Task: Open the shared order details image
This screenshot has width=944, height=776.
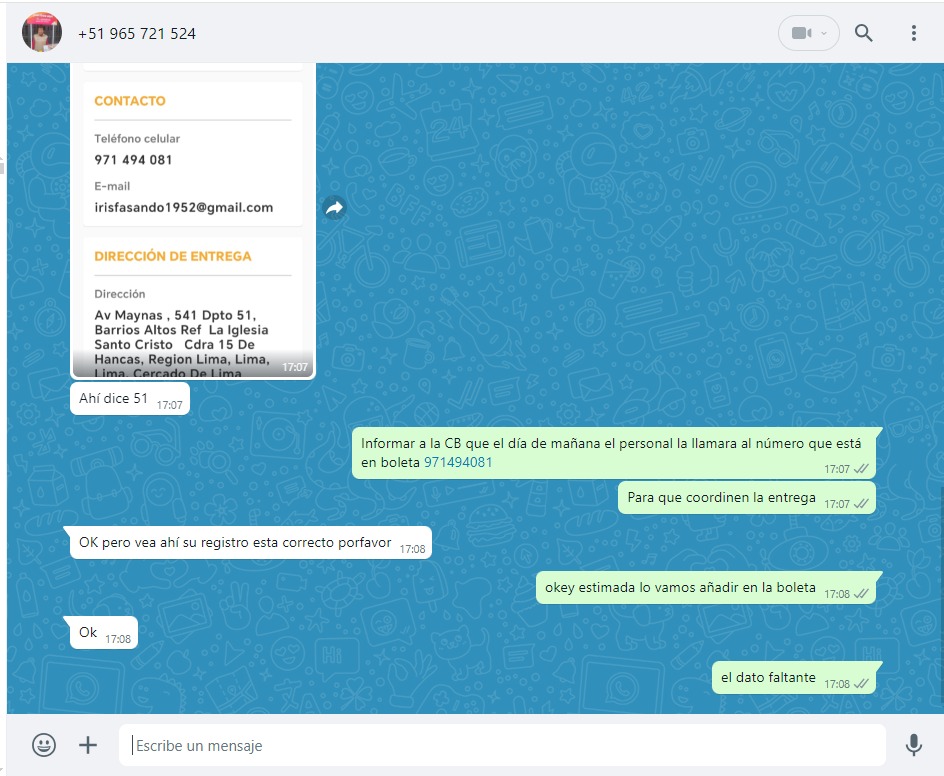Action: (193, 220)
